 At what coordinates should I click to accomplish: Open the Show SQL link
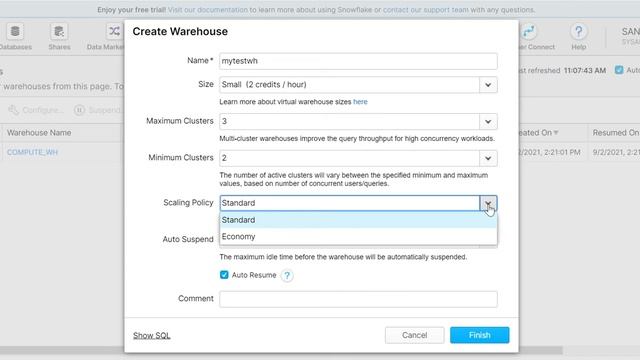click(x=151, y=336)
